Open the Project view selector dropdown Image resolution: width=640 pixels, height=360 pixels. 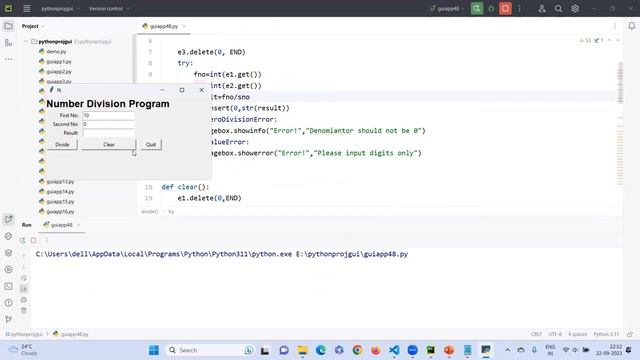point(33,26)
